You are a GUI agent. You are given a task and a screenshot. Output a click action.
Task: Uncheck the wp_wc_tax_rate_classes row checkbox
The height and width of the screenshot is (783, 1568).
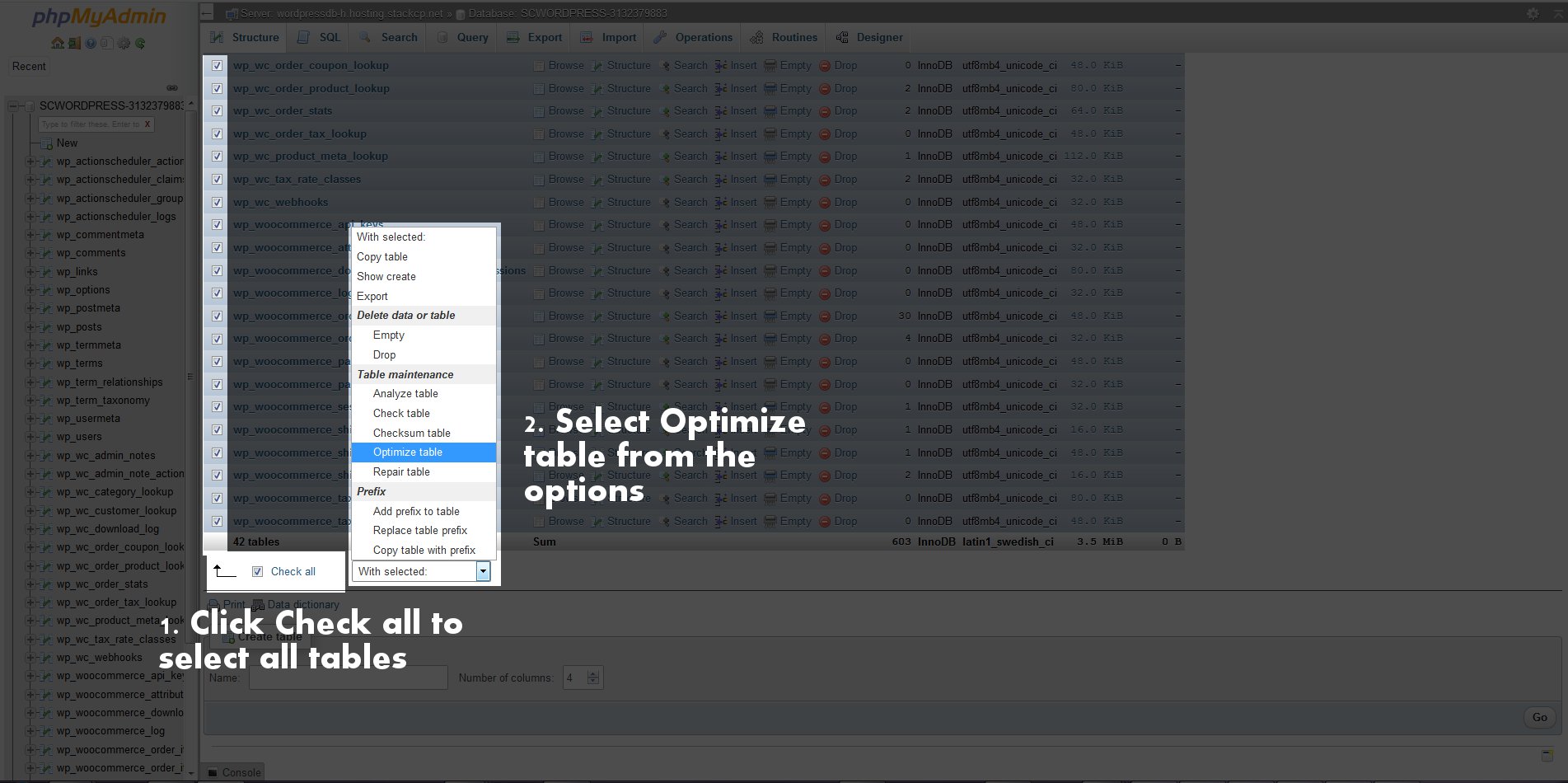(x=218, y=180)
